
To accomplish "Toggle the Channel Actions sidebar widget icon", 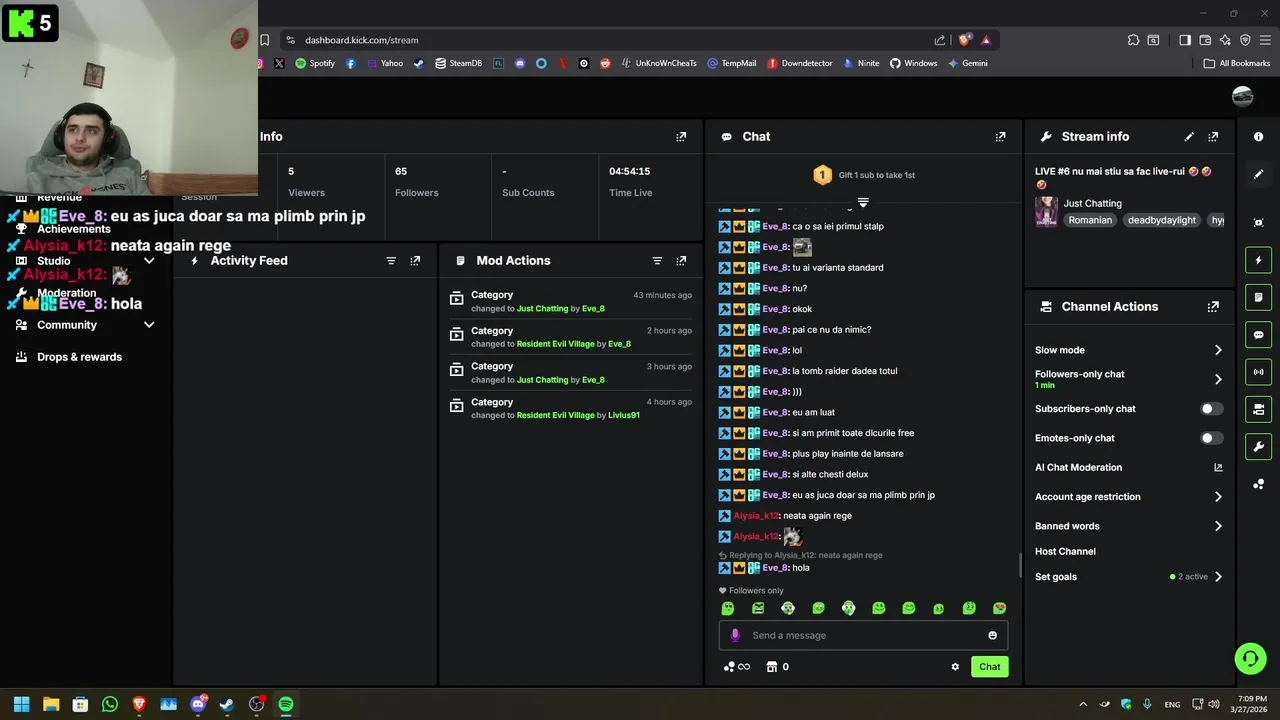I will 1258,409.
